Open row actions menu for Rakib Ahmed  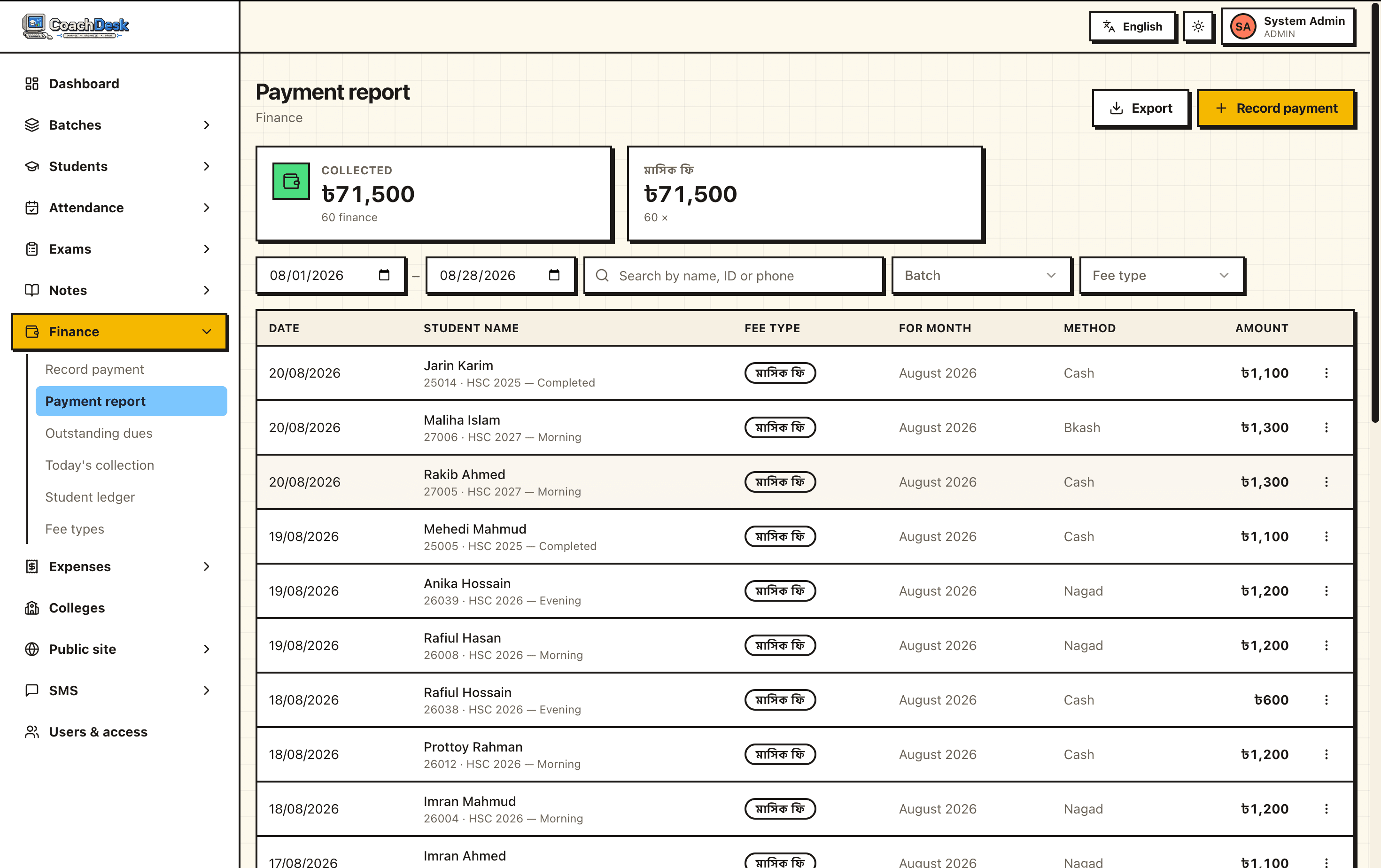pos(1326,482)
